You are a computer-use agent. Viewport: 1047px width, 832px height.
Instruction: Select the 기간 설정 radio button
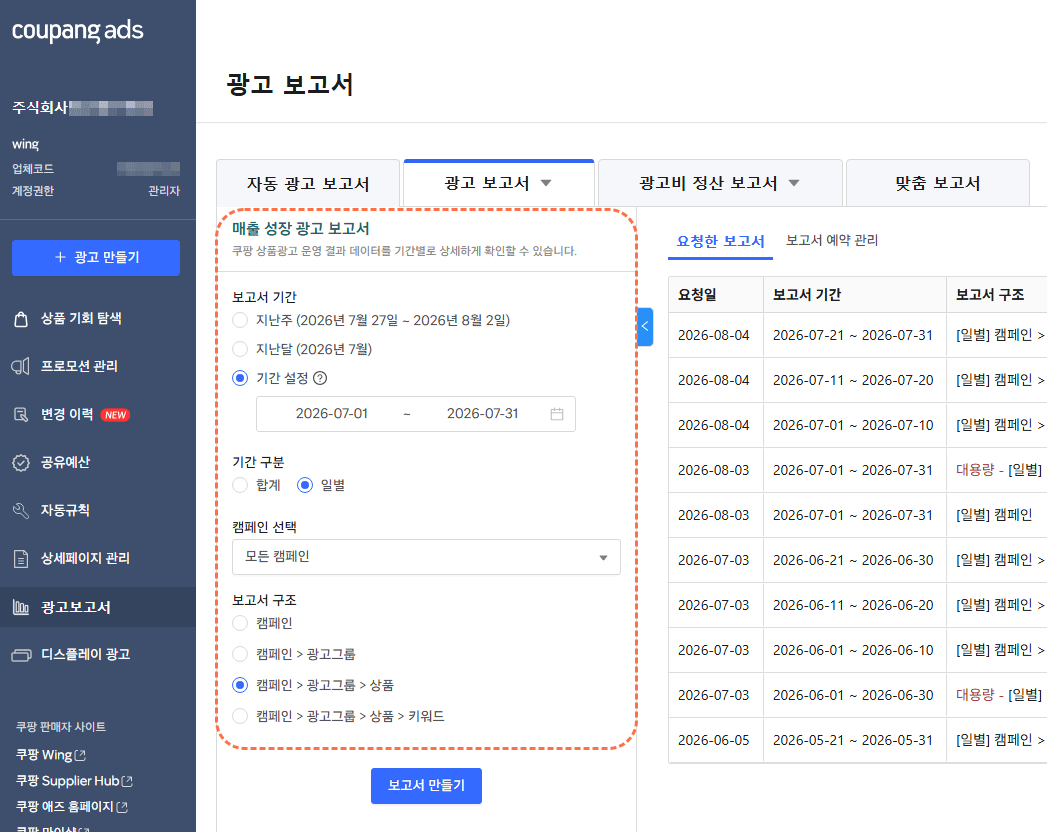pos(240,379)
